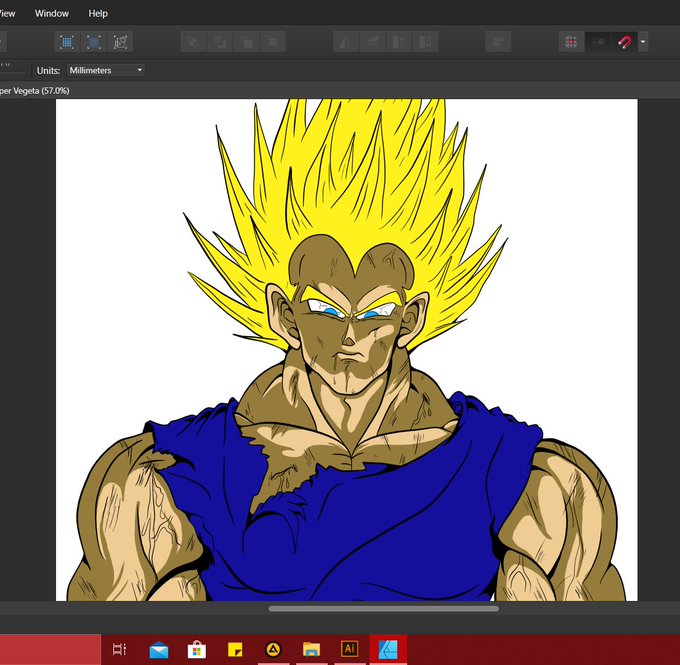Toggle the red magnet Snapping icon

[x=624, y=42]
